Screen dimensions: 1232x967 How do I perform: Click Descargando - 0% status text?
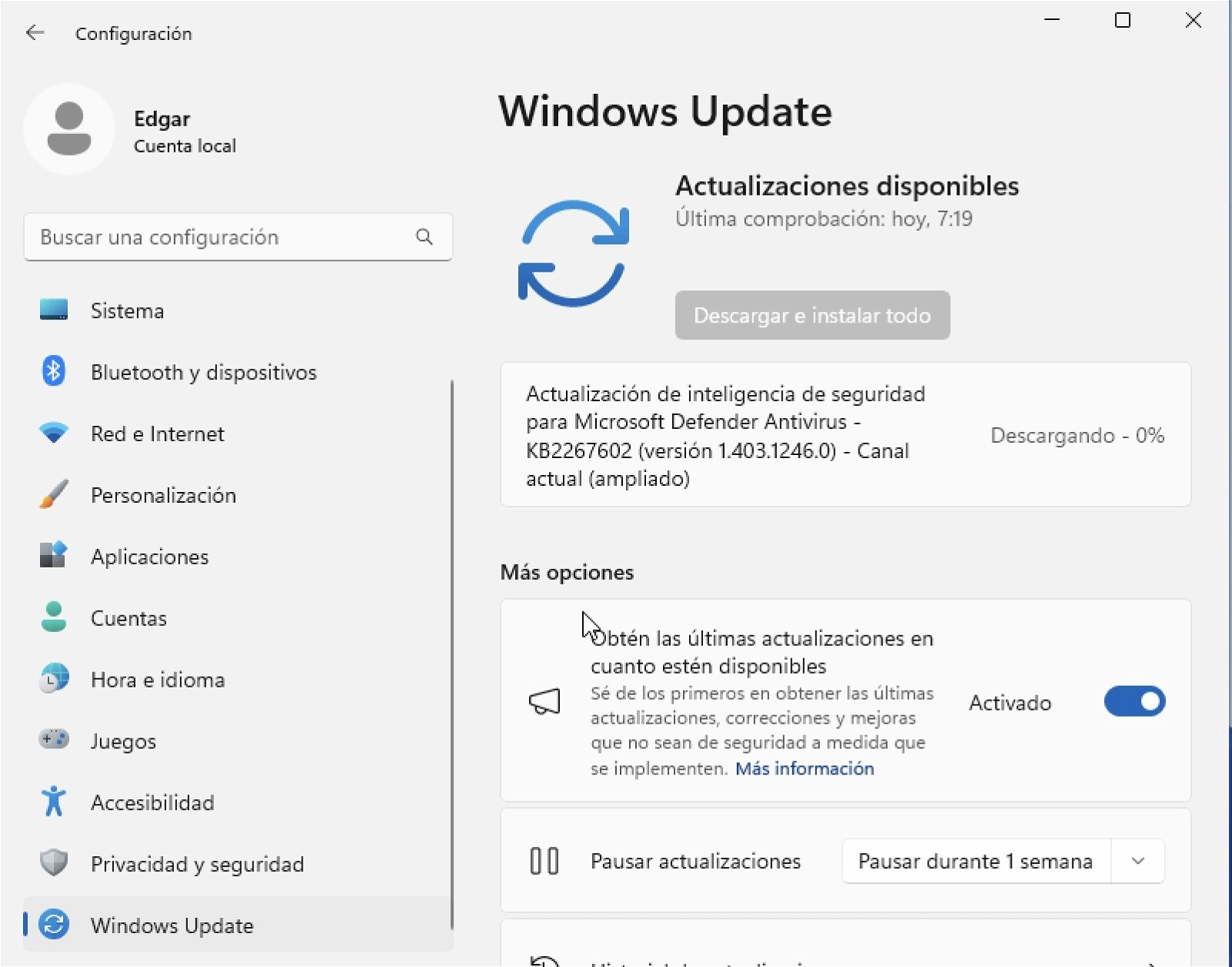(x=1077, y=435)
